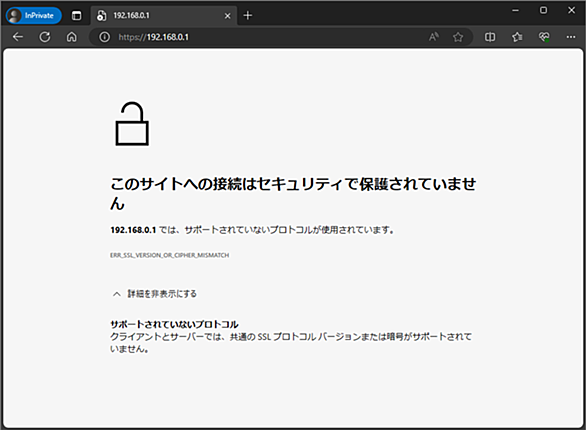The width and height of the screenshot is (586, 430).
Task: Open split screen icon in toolbar
Action: (490, 37)
